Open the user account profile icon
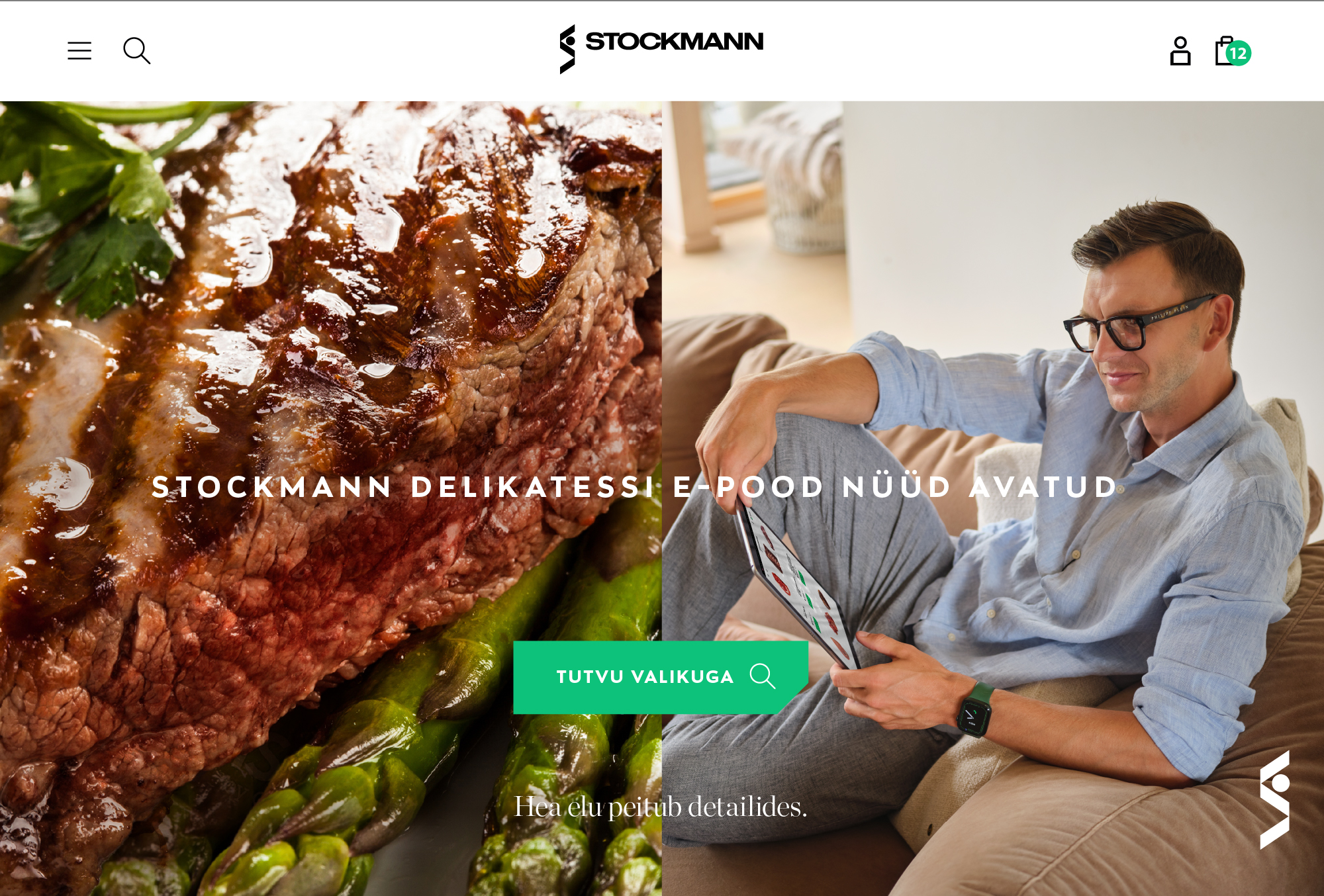The image size is (1324, 896). [x=1180, y=51]
